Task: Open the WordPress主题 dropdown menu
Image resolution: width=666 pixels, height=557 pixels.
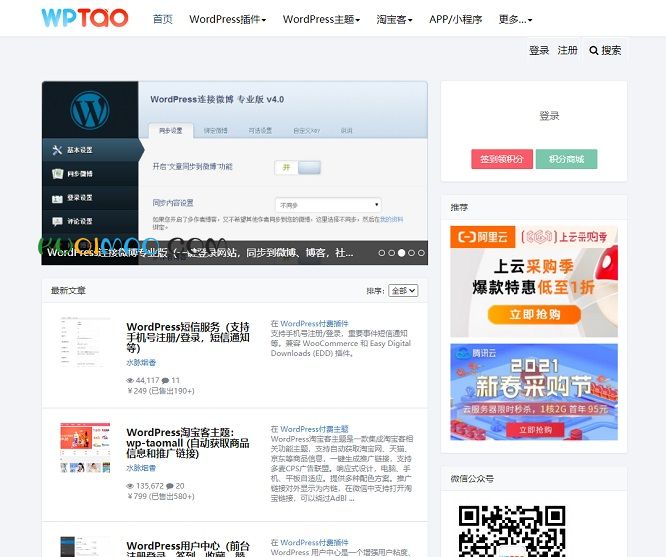Action: pos(321,19)
